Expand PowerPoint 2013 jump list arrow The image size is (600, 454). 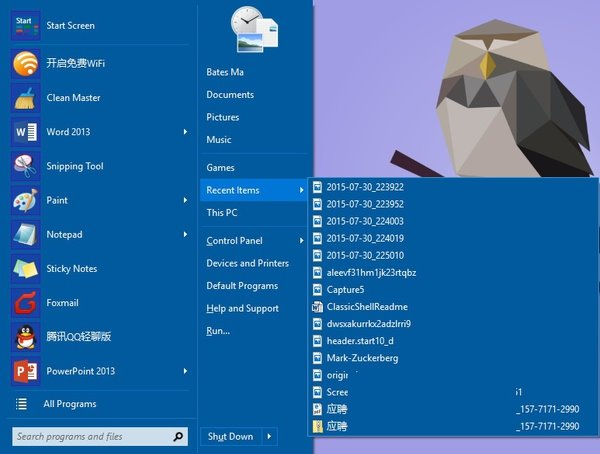tap(186, 371)
